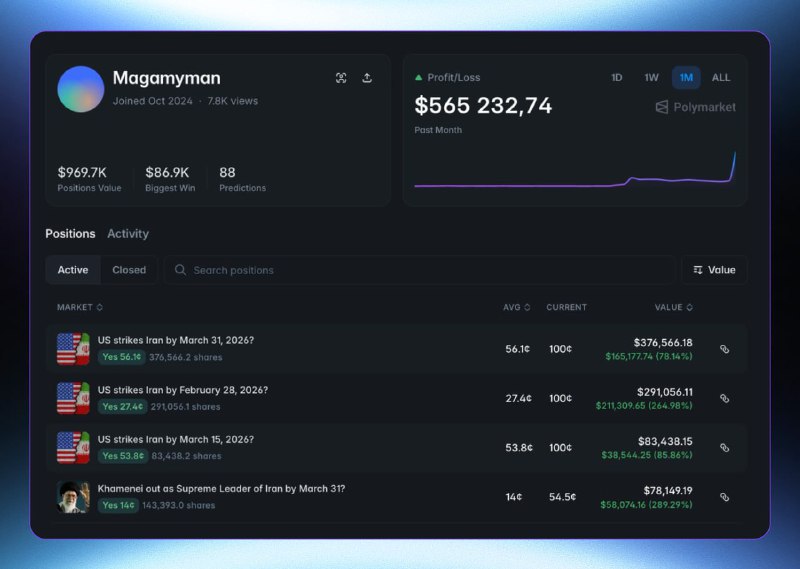Sort positions by the AVG column
This screenshot has width=800, height=569.
[x=516, y=307]
